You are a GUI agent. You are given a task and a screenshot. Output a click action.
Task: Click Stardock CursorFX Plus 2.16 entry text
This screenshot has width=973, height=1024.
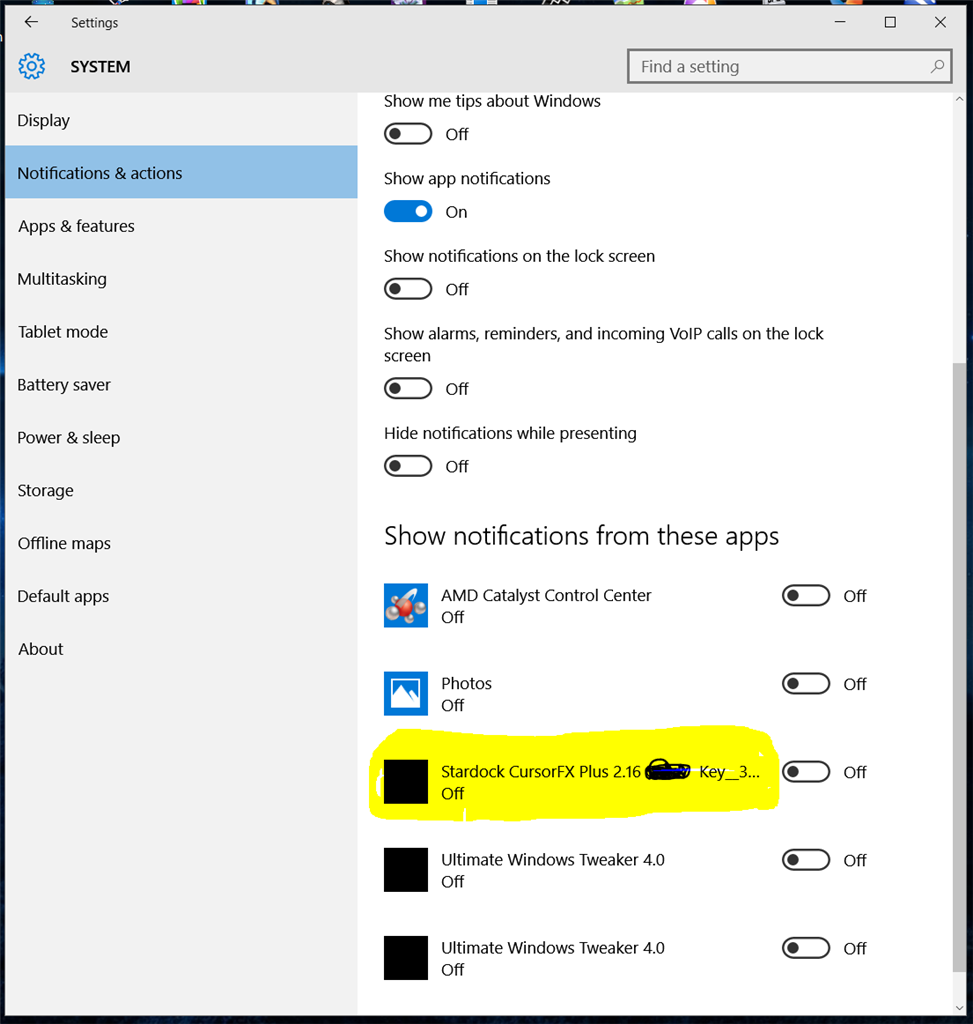(x=600, y=771)
